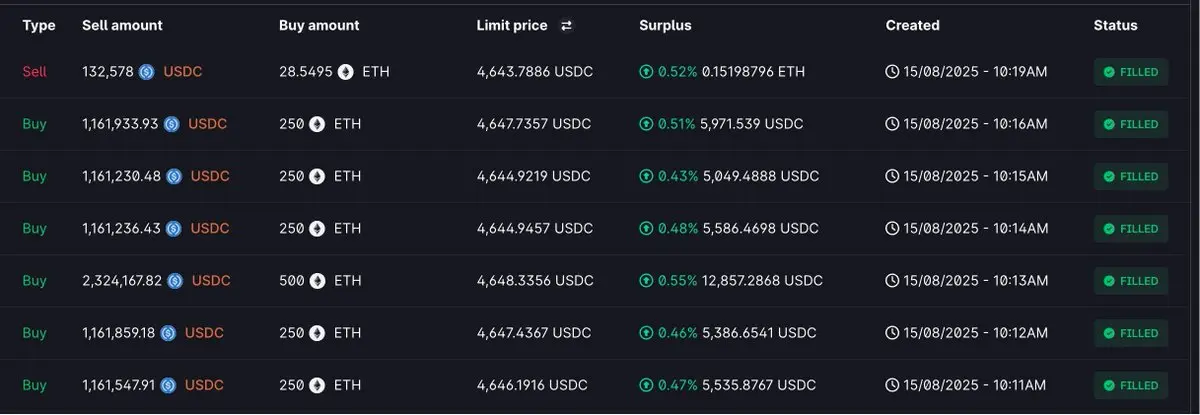Click green surplus arrow icon beside 0.52%
This screenshot has width=1200, height=415.
646,72
